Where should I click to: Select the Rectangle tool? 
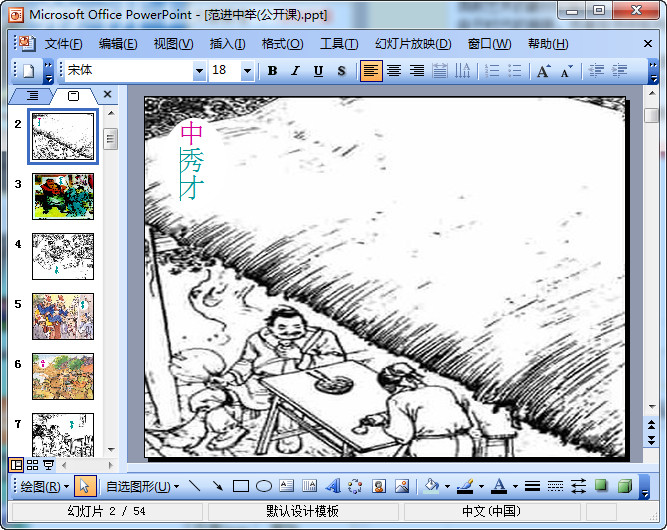(x=241, y=486)
